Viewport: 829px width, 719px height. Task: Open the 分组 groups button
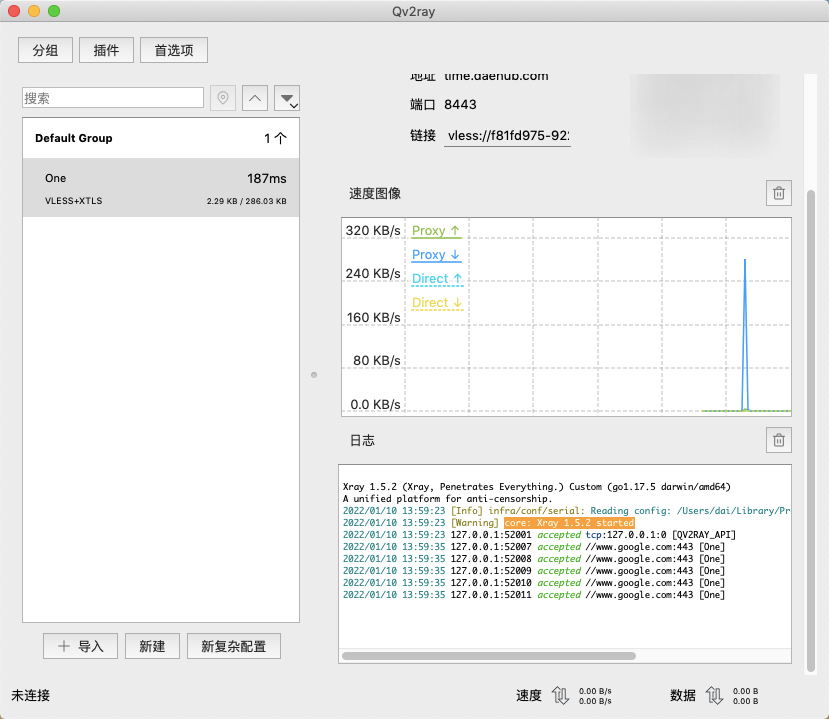pos(45,50)
